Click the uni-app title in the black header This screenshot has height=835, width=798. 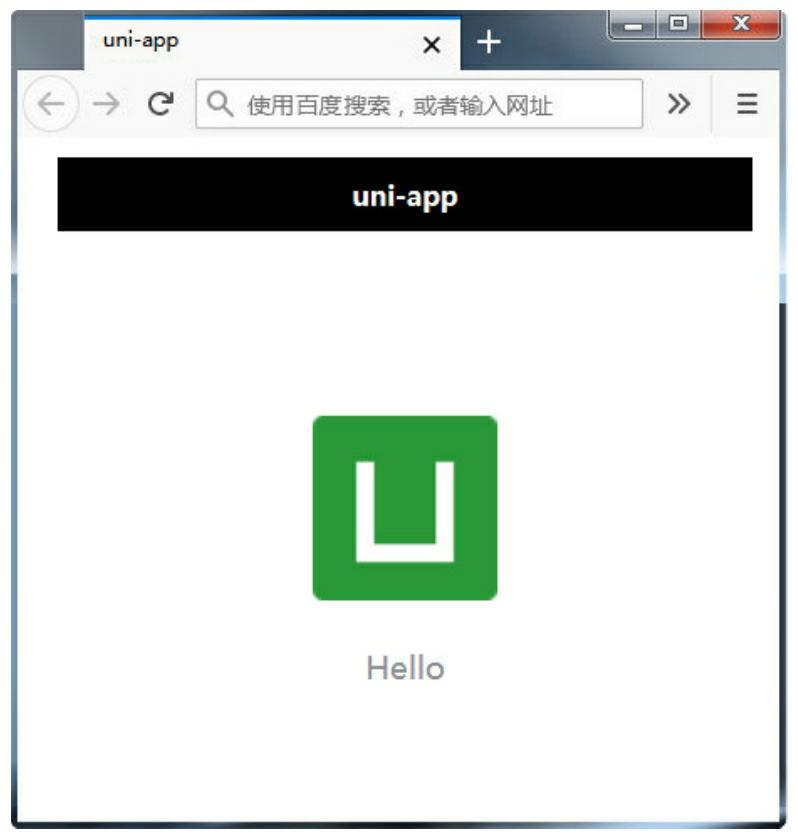pos(405,198)
